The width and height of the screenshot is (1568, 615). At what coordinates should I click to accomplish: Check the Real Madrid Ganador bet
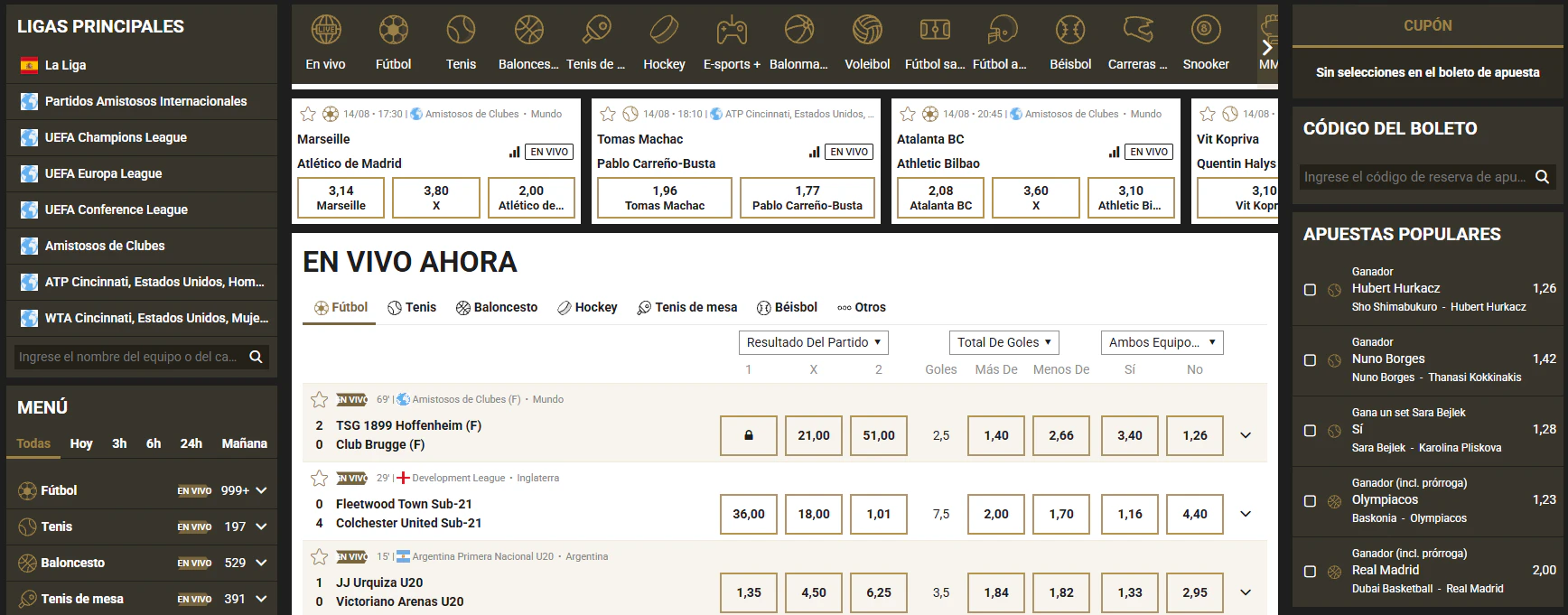click(x=1310, y=572)
